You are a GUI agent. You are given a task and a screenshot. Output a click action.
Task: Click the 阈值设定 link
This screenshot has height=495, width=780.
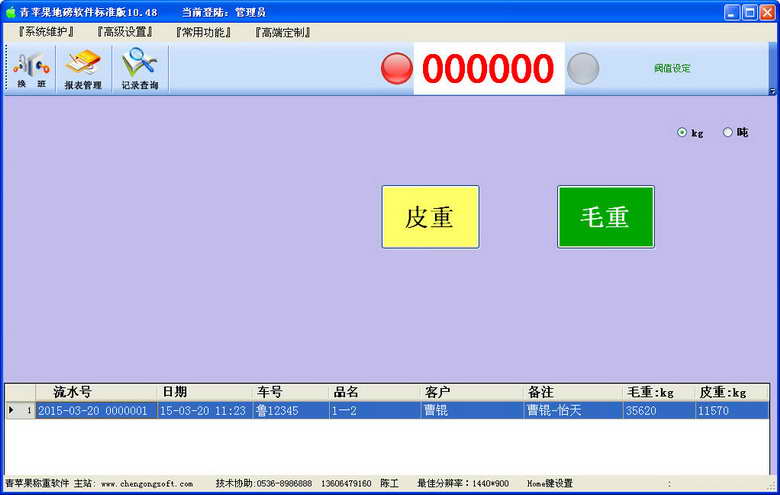672,69
